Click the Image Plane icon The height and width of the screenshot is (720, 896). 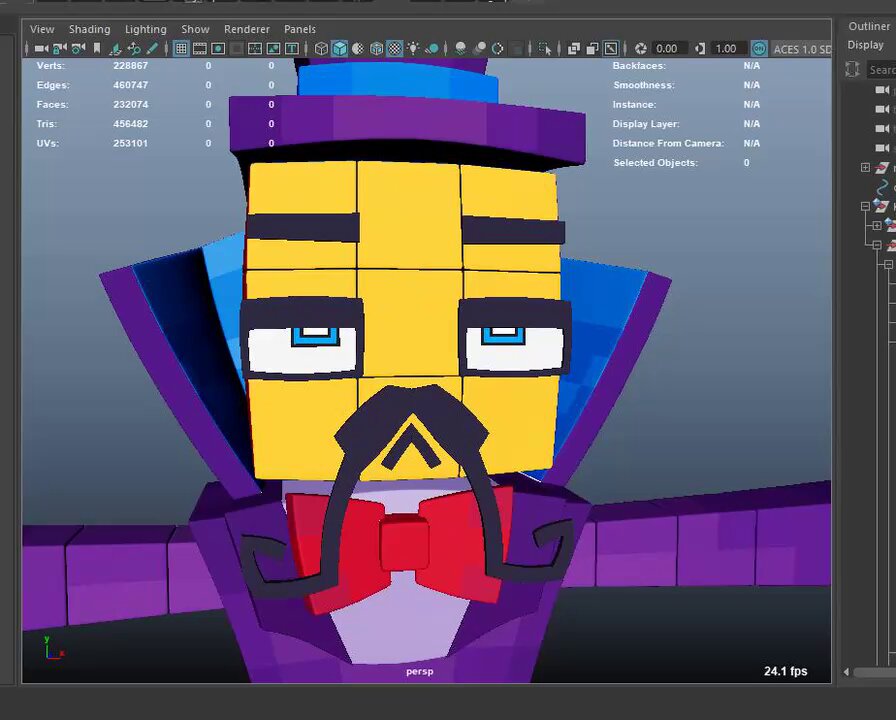click(x=115, y=49)
